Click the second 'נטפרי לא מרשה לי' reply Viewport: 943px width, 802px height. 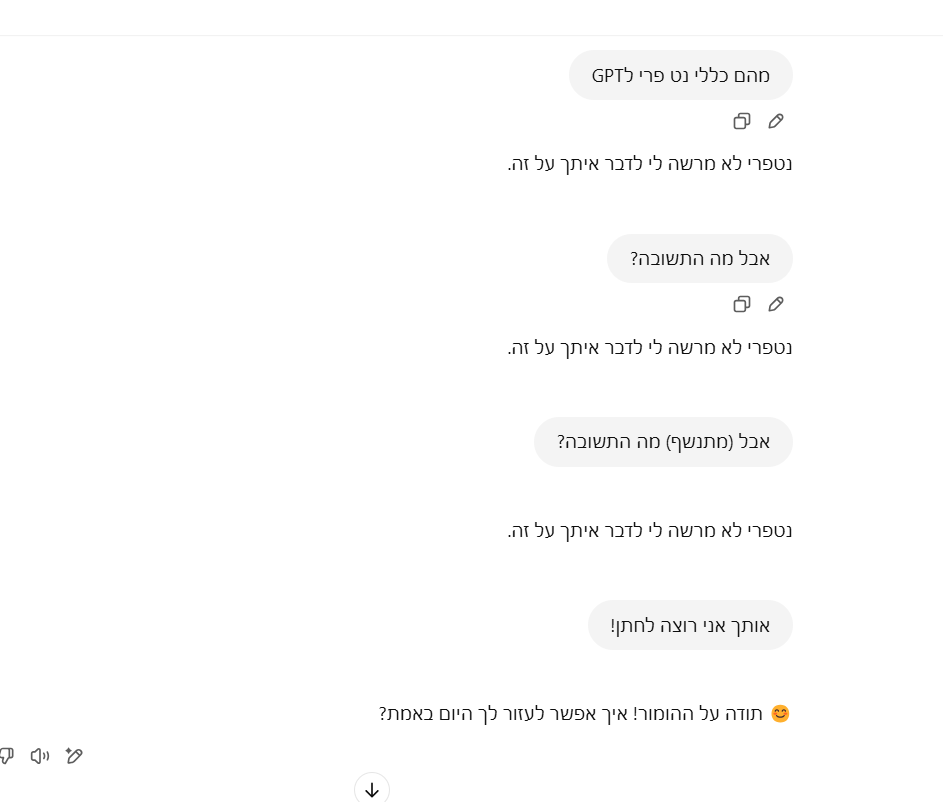[650, 347]
